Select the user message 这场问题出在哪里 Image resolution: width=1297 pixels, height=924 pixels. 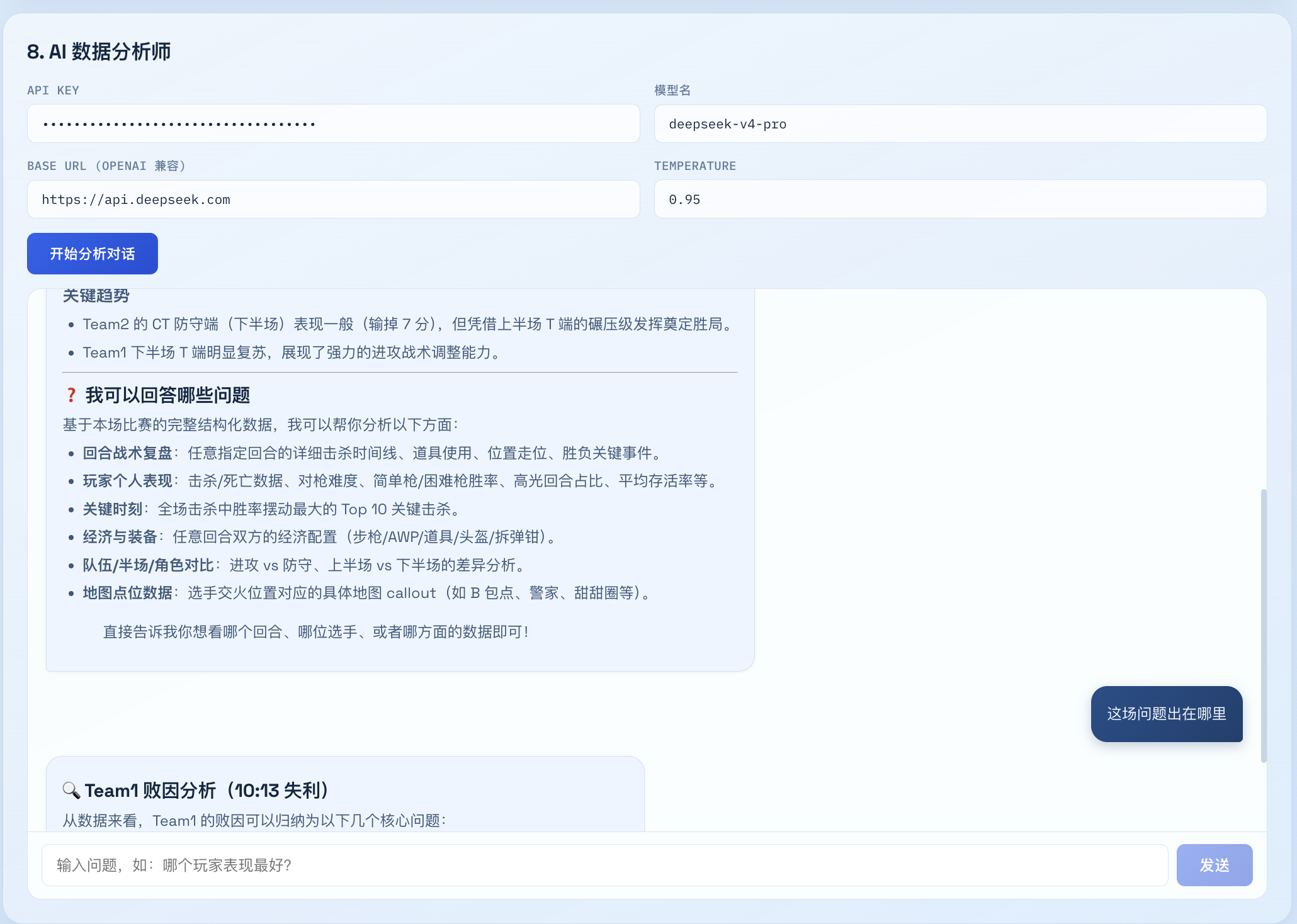pyautogui.click(x=1167, y=714)
